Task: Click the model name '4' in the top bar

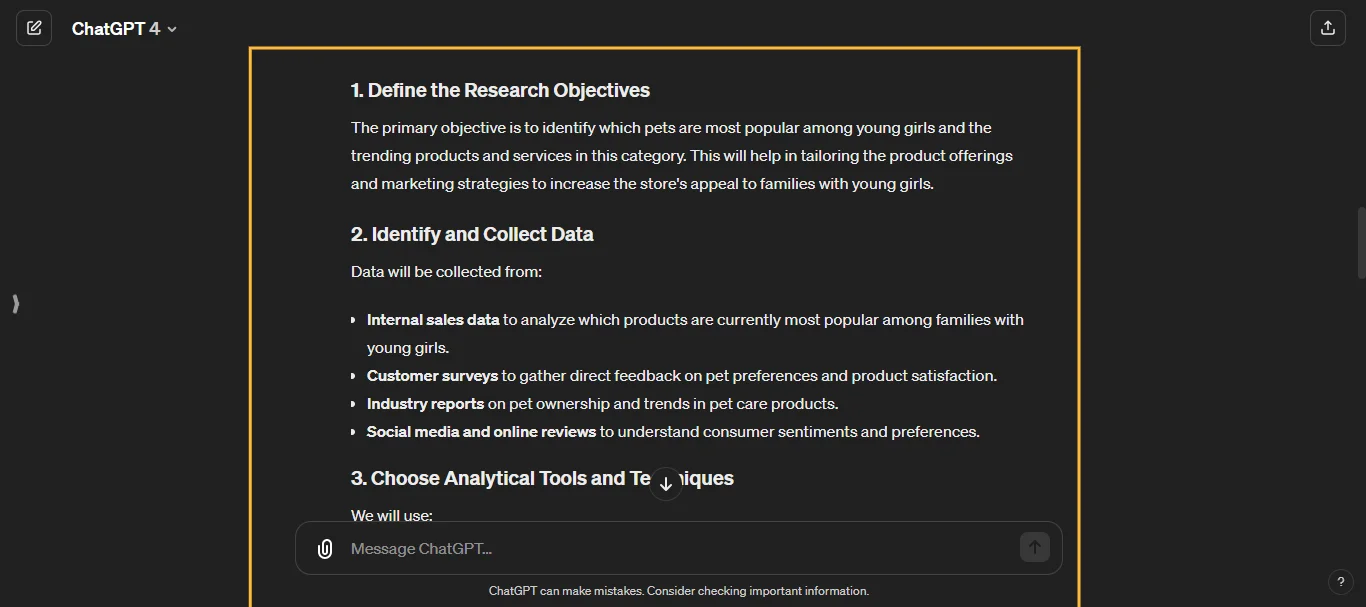Action: click(154, 28)
